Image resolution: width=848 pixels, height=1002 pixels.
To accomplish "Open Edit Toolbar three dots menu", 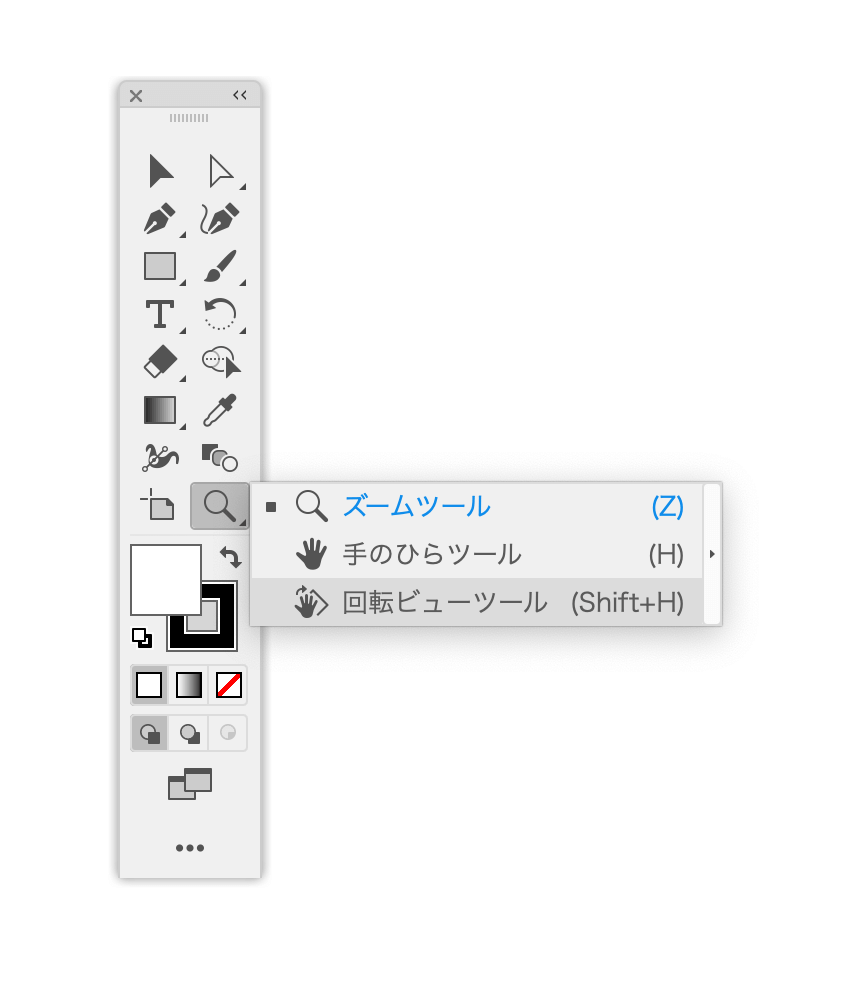I will [x=190, y=848].
